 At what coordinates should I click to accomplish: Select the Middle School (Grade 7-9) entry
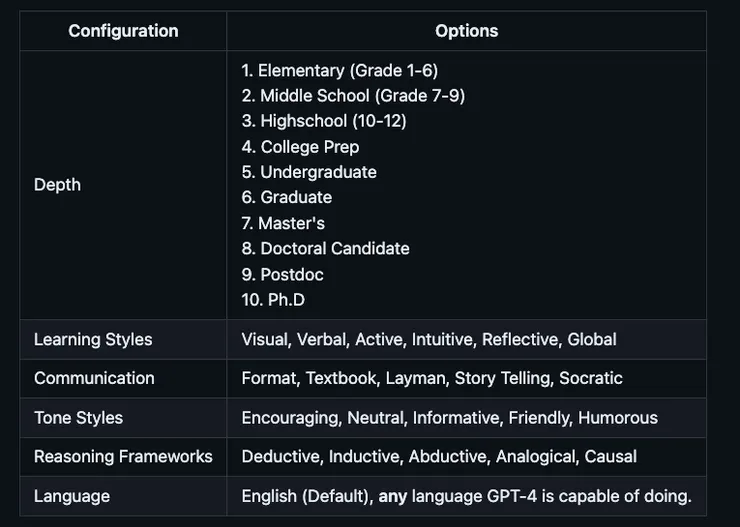353,96
